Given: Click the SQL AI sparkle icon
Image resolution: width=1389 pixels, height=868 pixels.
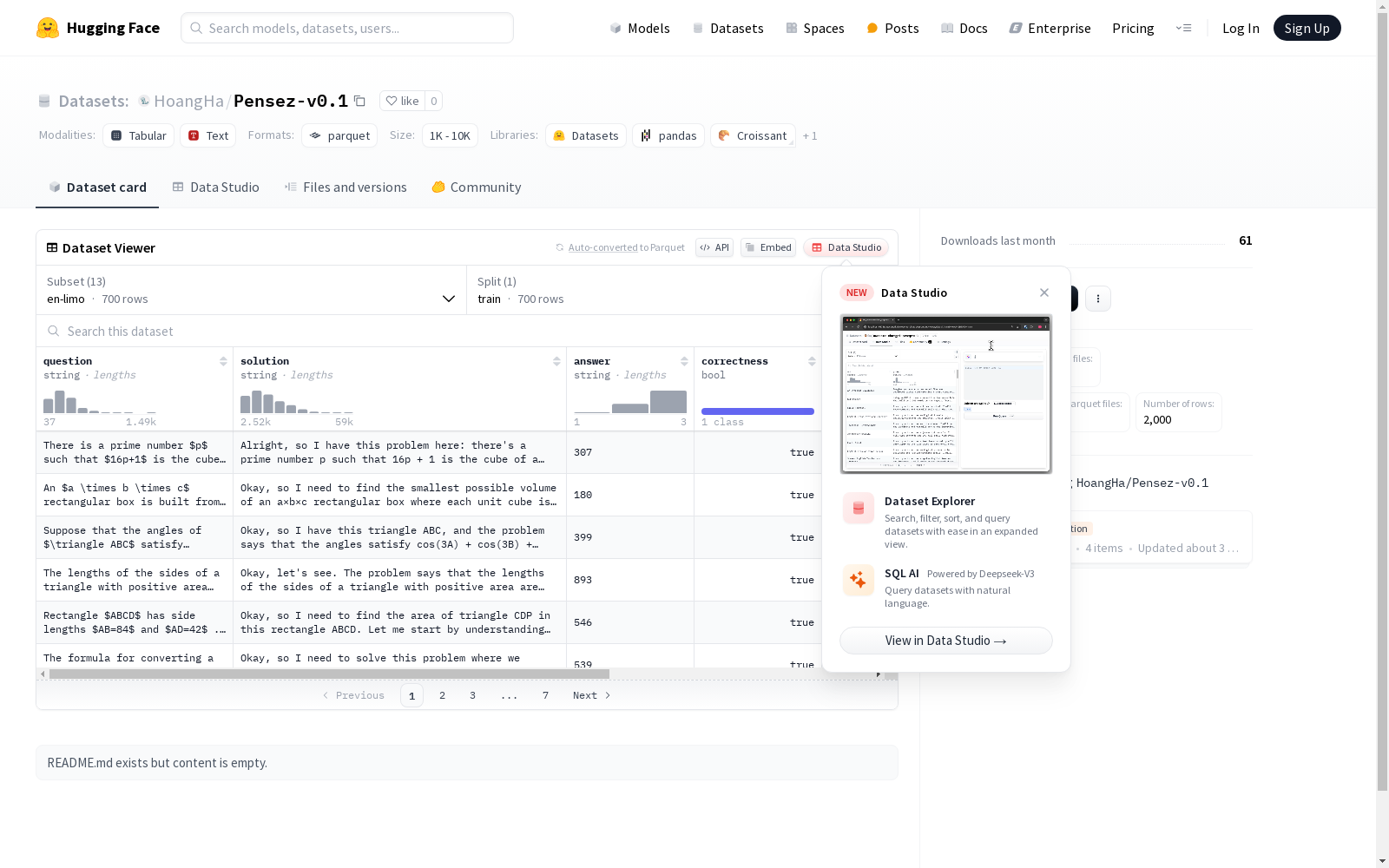Looking at the screenshot, I should click(x=859, y=580).
